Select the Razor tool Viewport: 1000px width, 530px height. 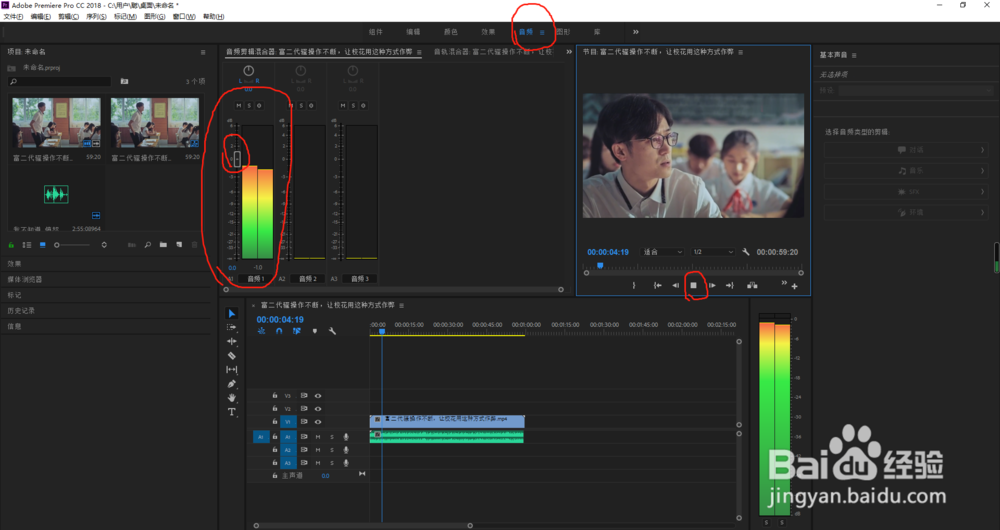[x=232, y=355]
